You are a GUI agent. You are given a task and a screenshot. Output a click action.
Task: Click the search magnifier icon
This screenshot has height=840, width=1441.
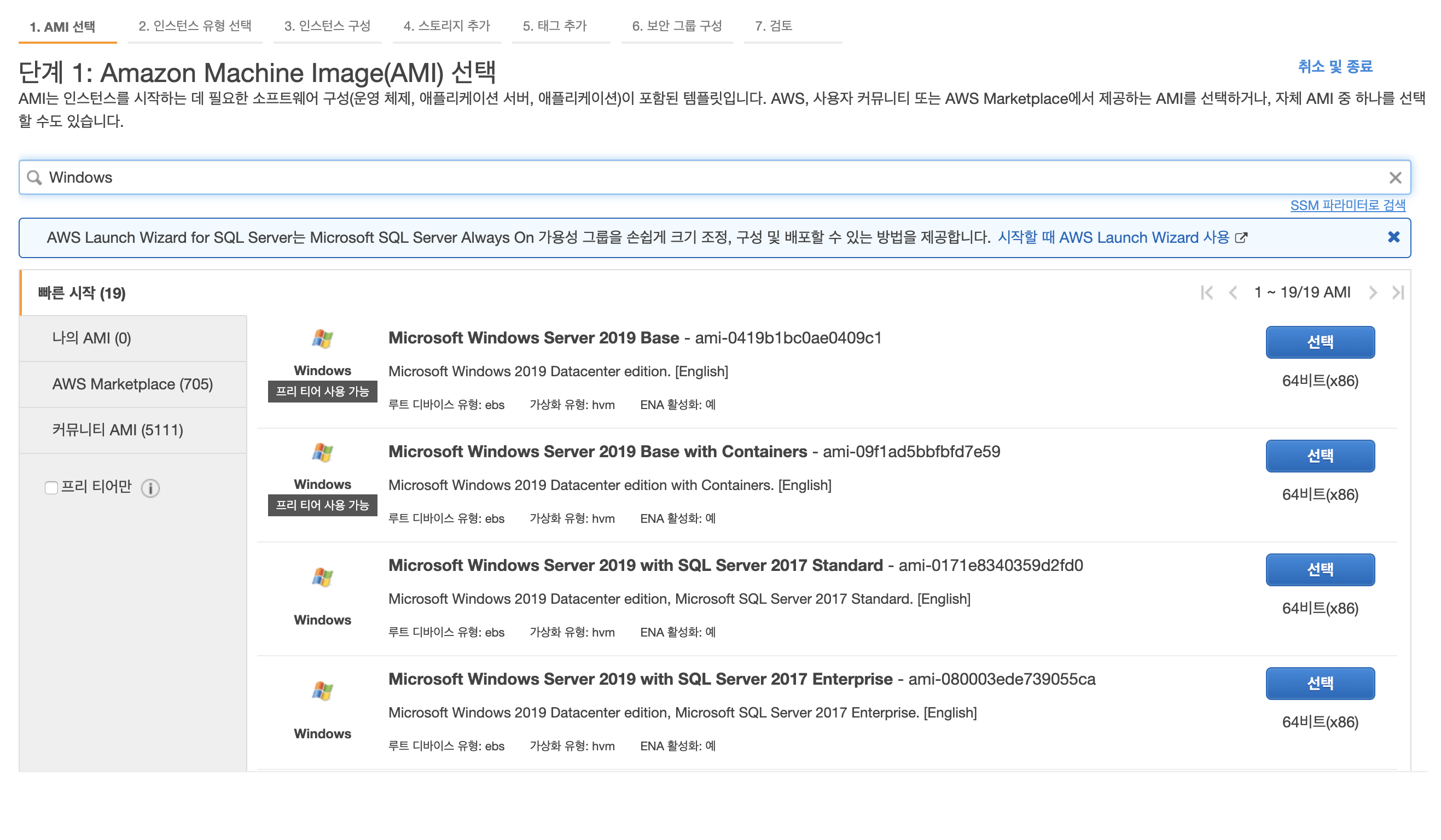(34, 178)
